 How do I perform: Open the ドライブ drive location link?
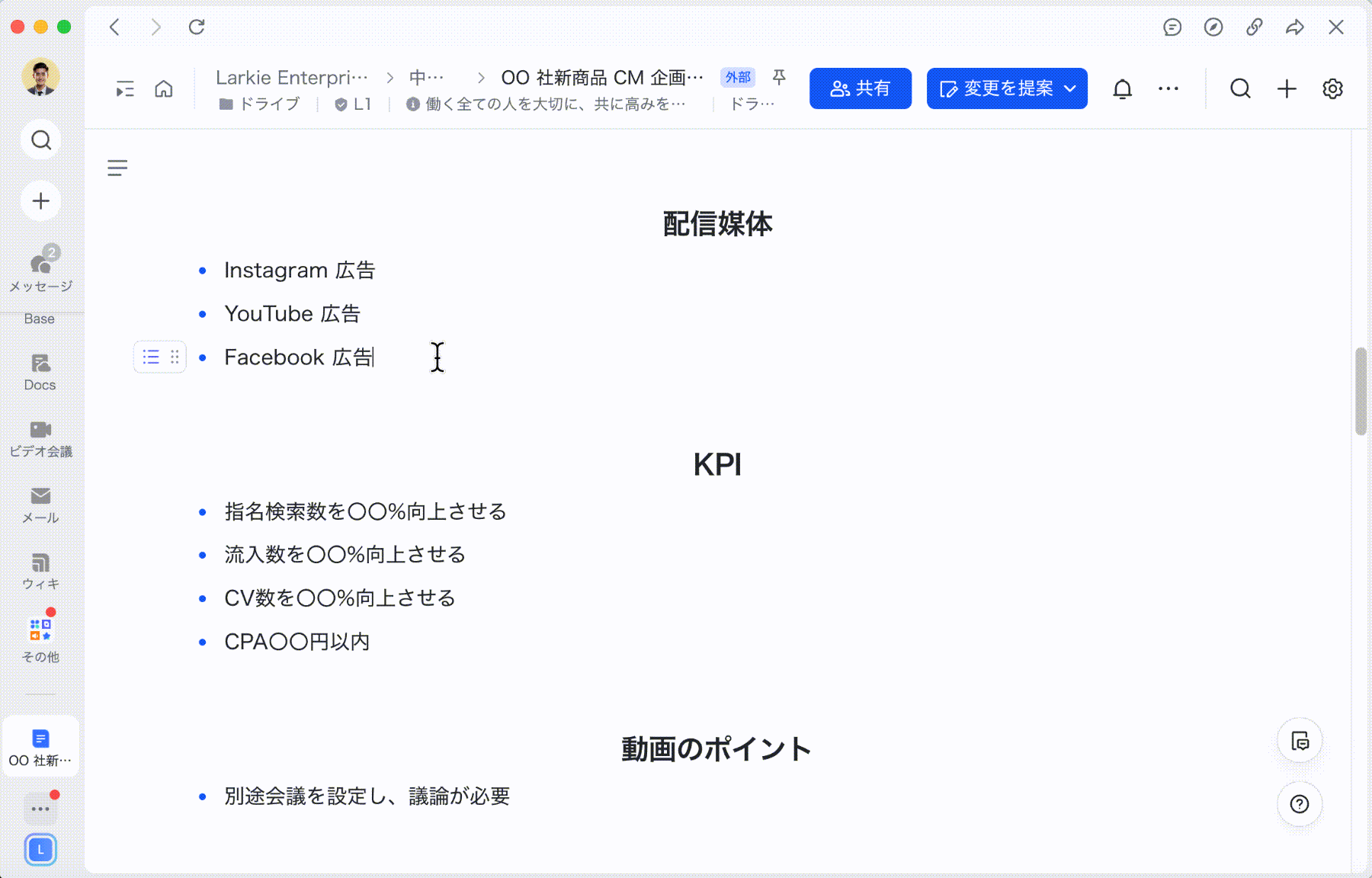pyautogui.click(x=260, y=104)
